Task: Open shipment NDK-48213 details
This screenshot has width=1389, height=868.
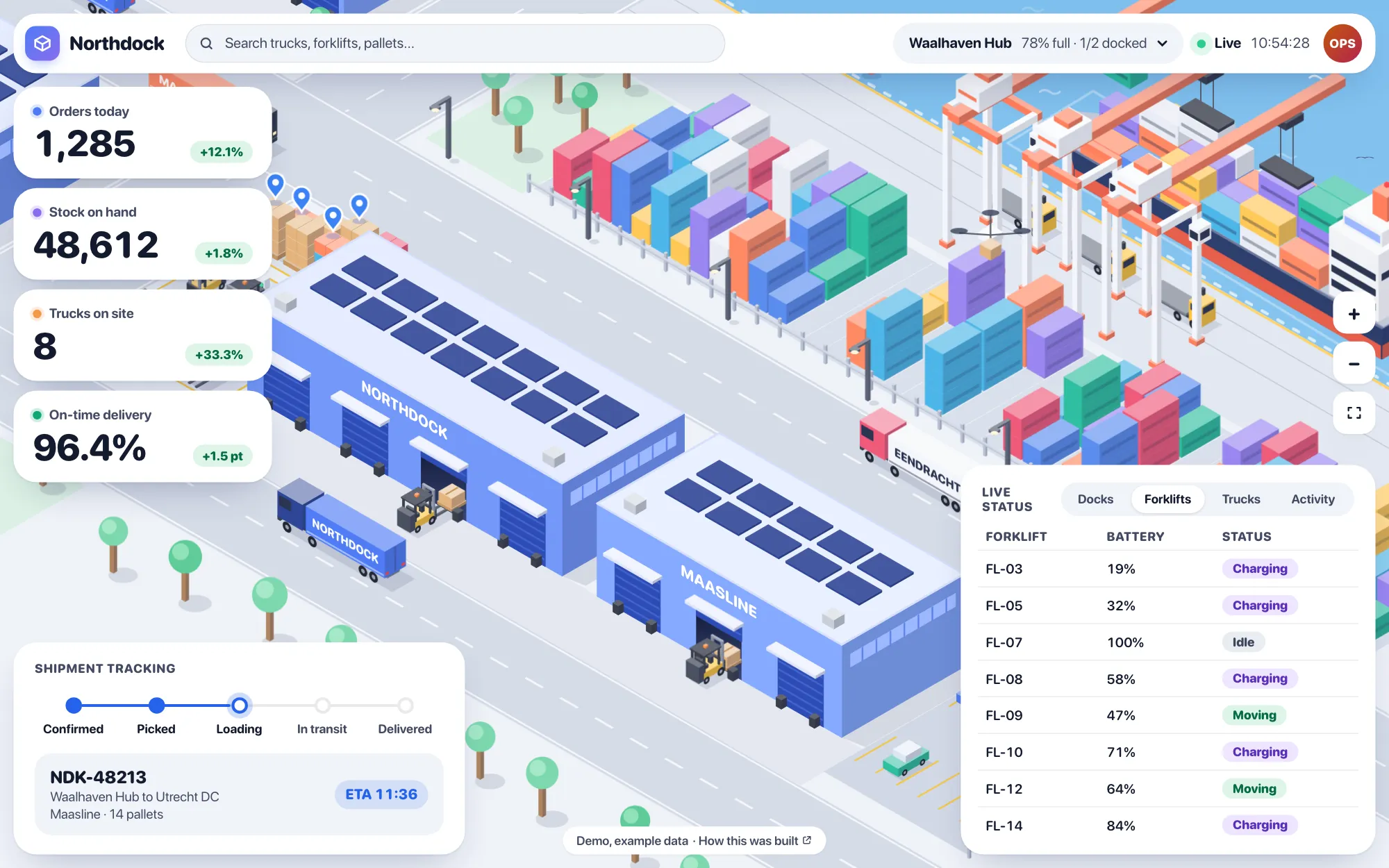Action: 239,794
